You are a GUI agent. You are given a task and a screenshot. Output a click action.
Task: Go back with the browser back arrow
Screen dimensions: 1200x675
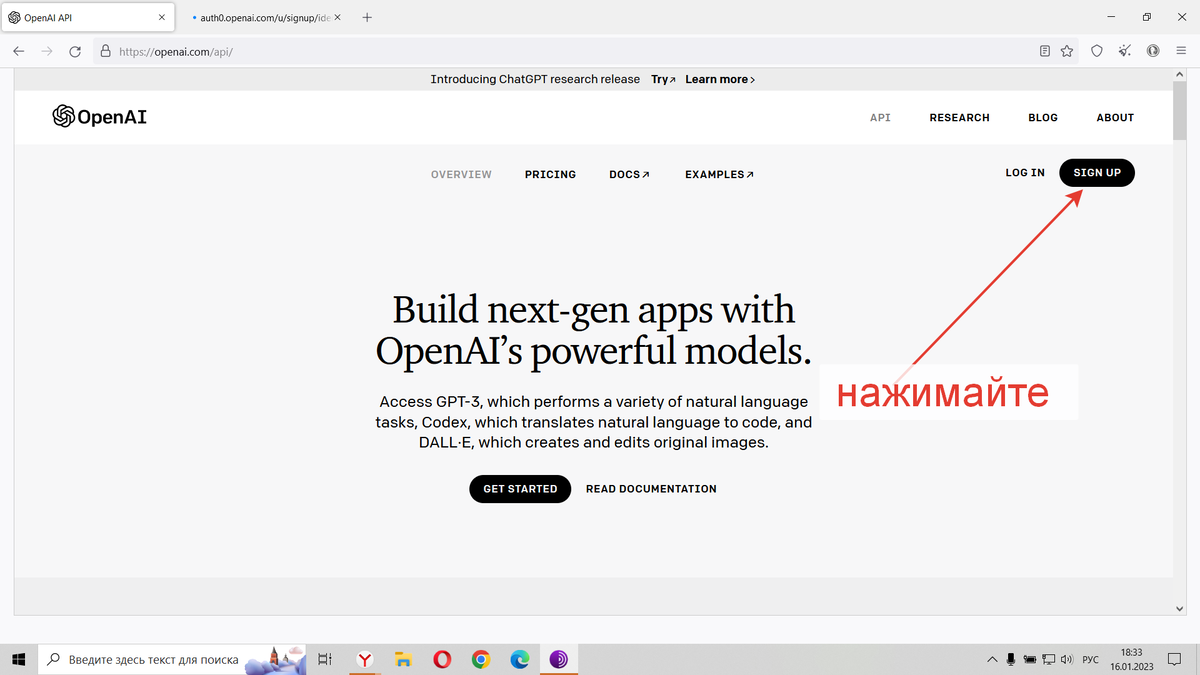19,51
